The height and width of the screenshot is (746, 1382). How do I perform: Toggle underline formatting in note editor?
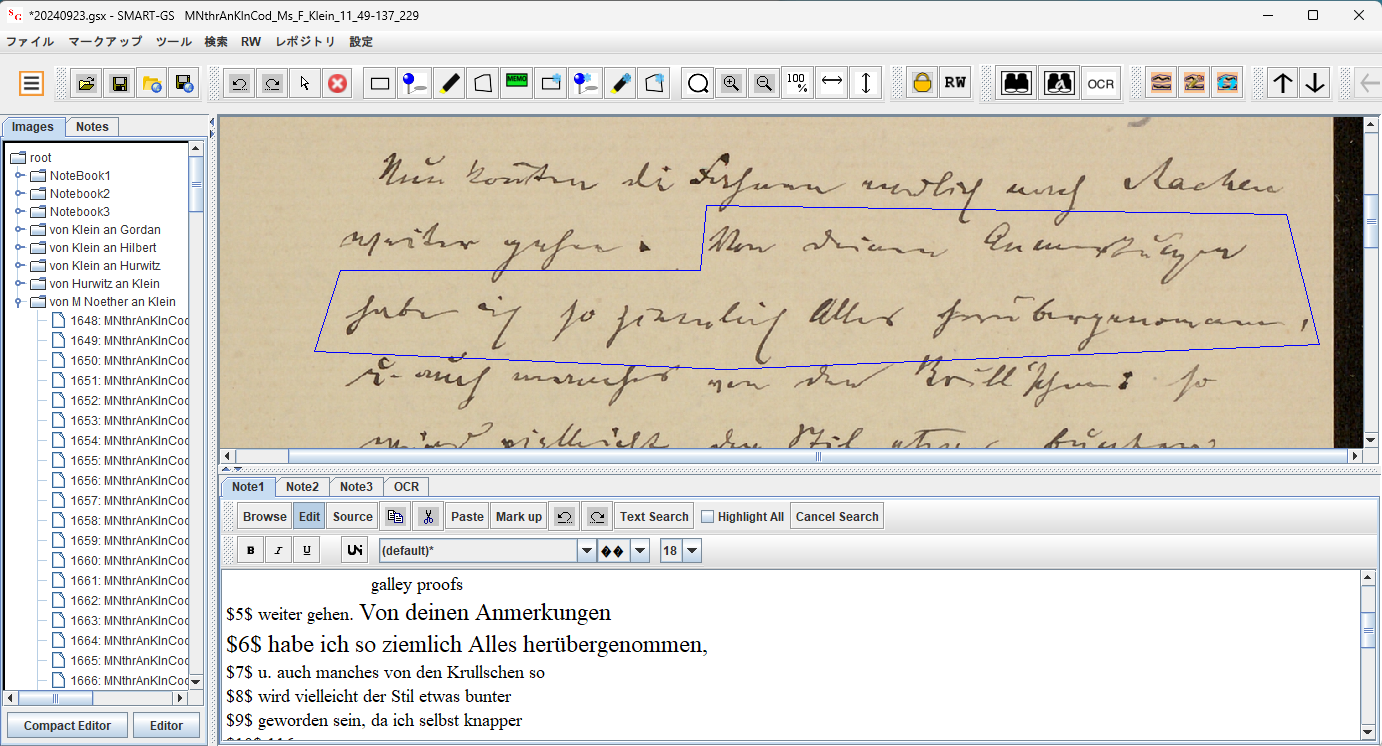pos(307,550)
